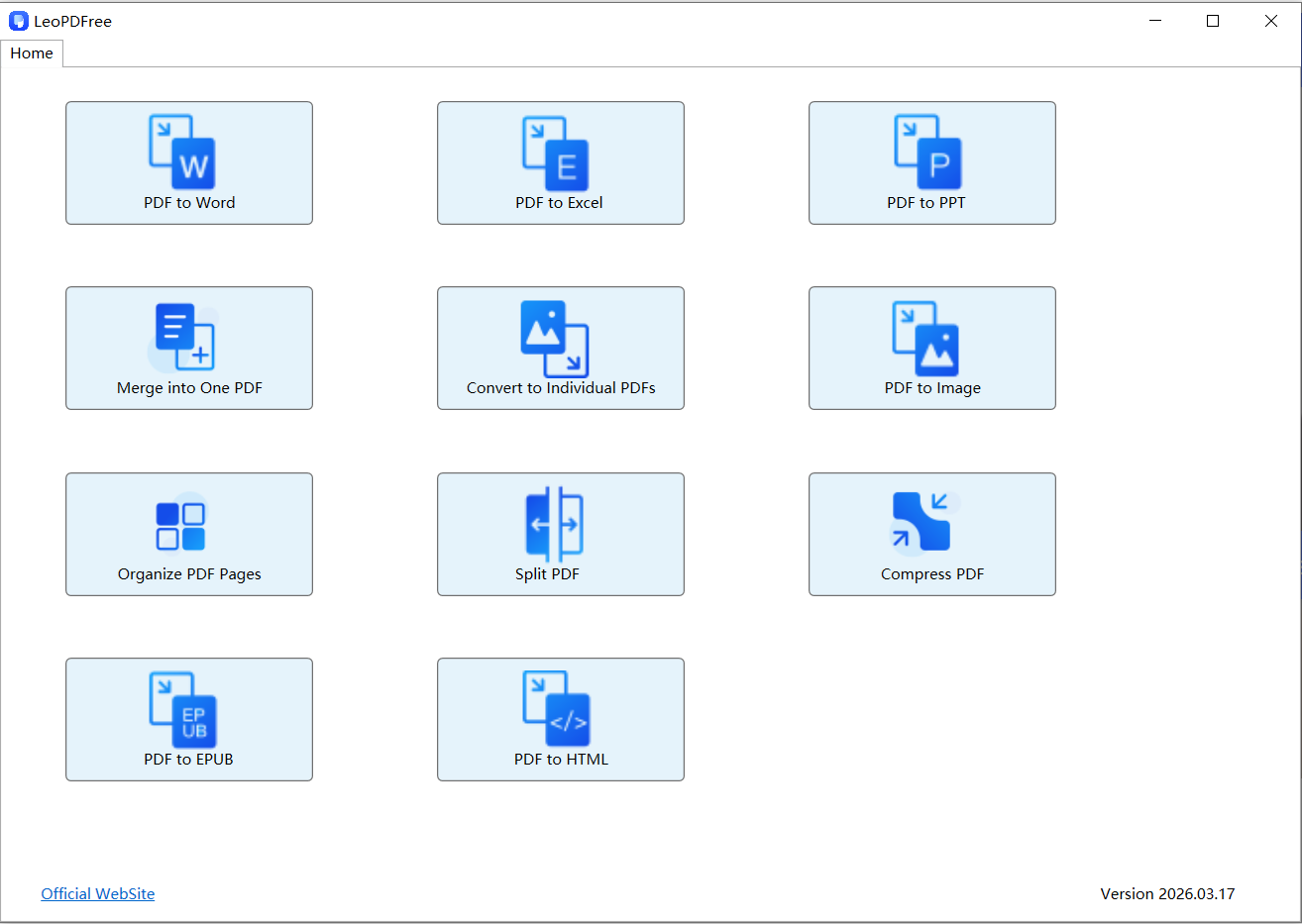Open the PDF to Word converter
1302x924 pixels.
coord(188,162)
